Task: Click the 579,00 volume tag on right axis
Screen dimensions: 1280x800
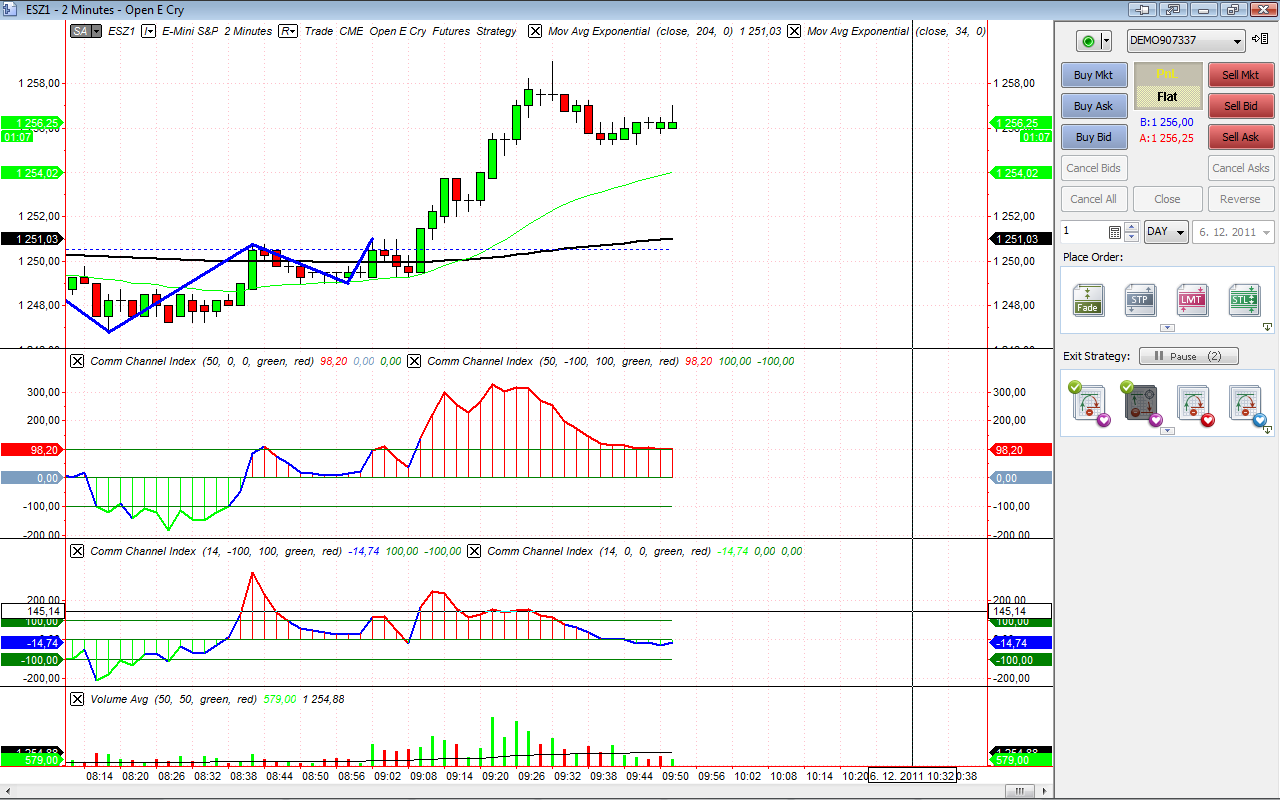Action: [1020, 760]
